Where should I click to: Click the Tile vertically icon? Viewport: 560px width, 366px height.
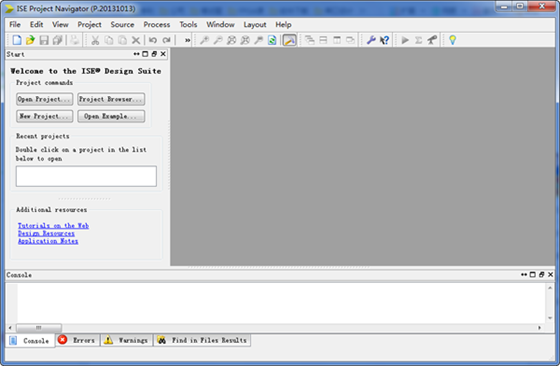click(337, 40)
